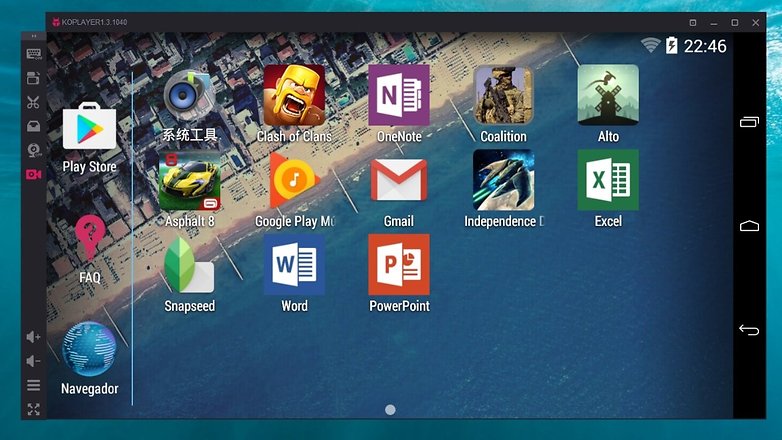Launch Asphalt 8
The width and height of the screenshot is (782, 440).
pyautogui.click(x=189, y=180)
